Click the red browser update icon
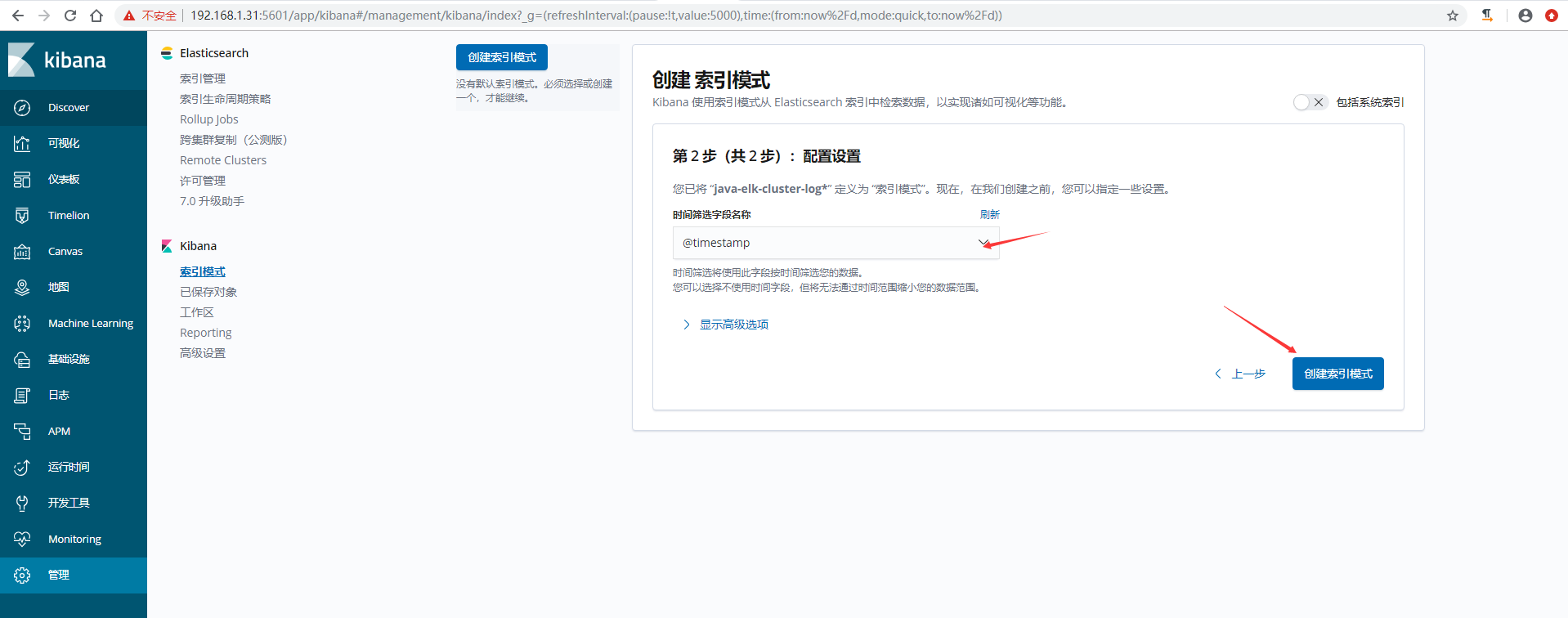The width and height of the screenshot is (1568, 618). 1552,16
